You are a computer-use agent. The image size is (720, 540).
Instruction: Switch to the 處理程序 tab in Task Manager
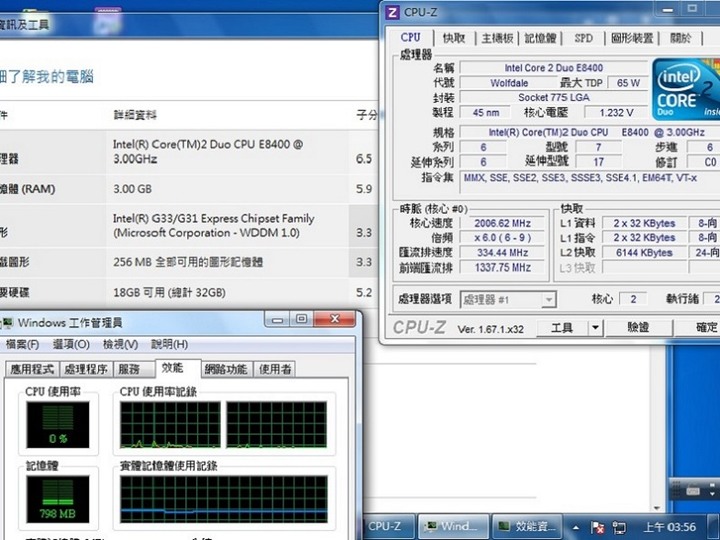coord(86,369)
